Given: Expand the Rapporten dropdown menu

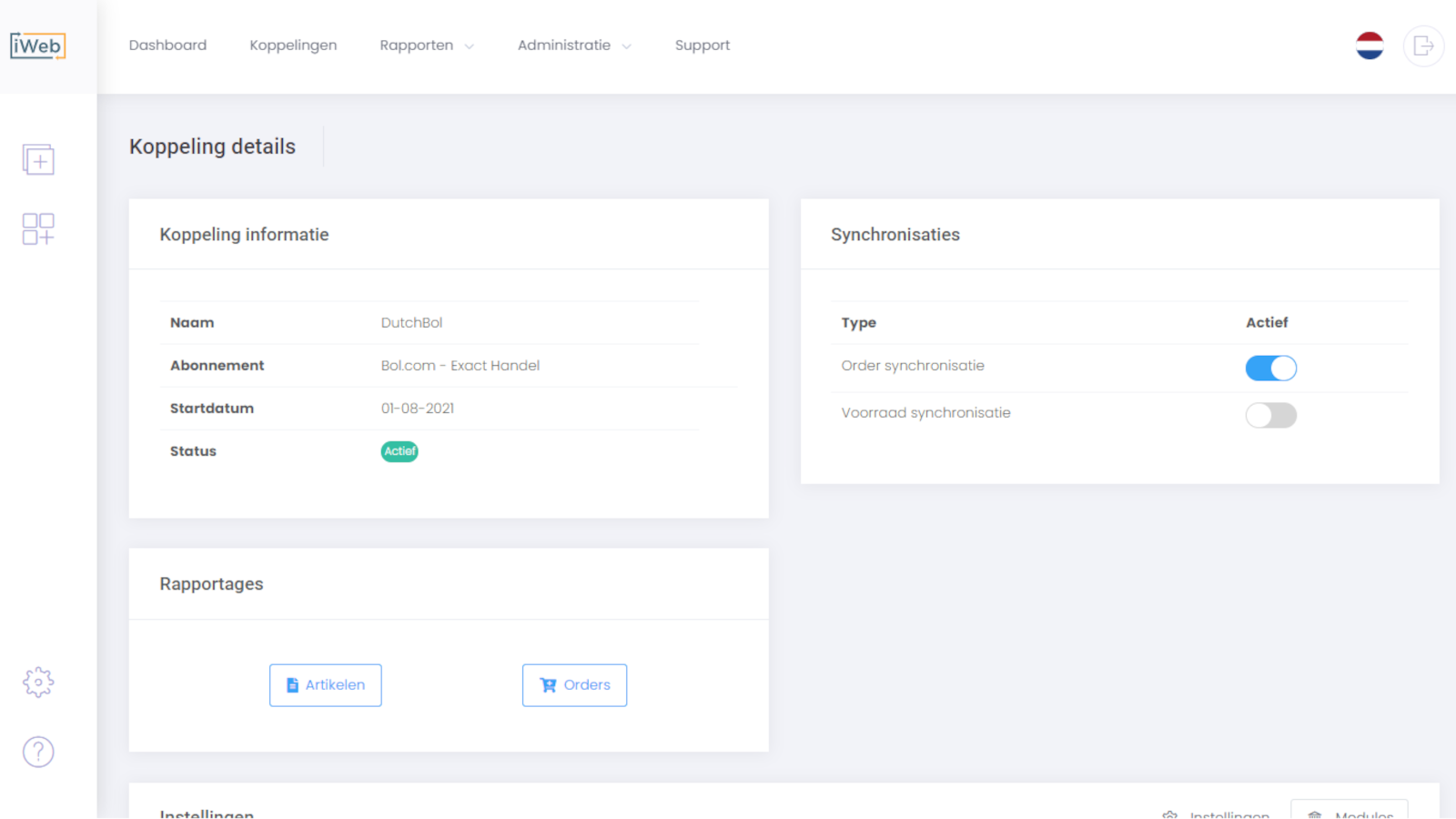Looking at the screenshot, I should click(427, 45).
